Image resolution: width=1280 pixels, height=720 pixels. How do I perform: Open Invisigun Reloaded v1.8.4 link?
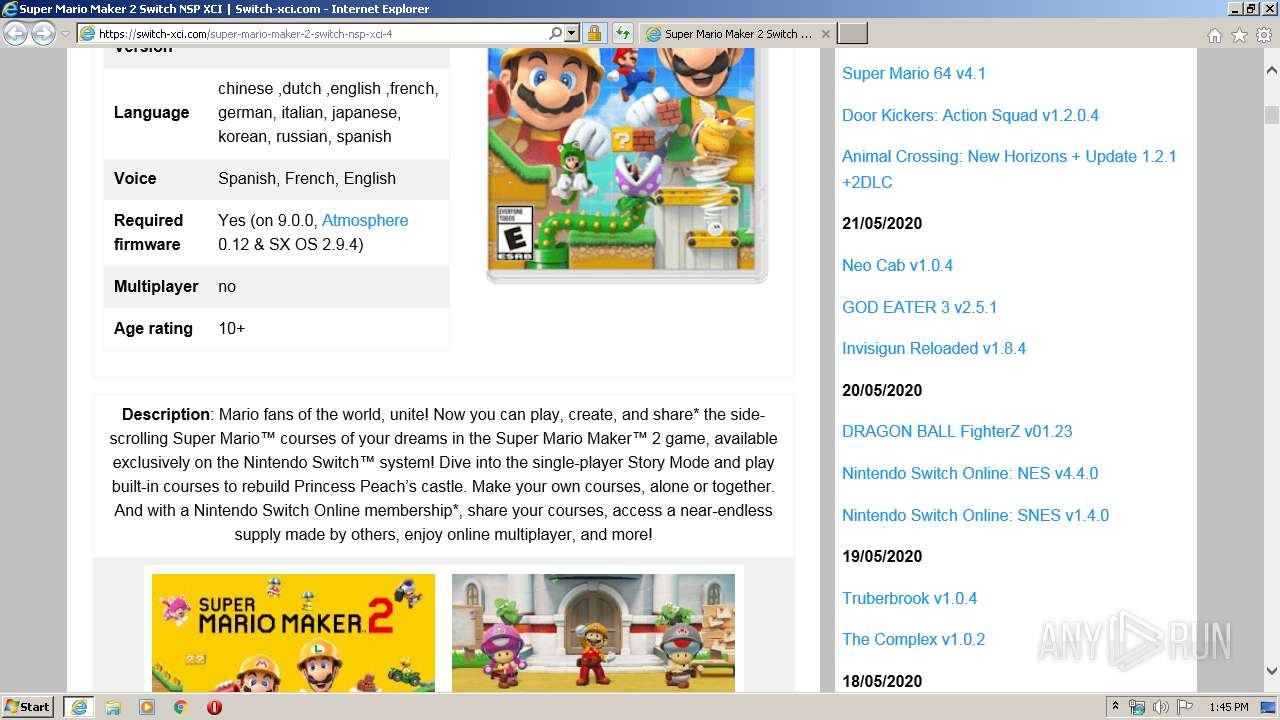pyautogui.click(x=934, y=348)
